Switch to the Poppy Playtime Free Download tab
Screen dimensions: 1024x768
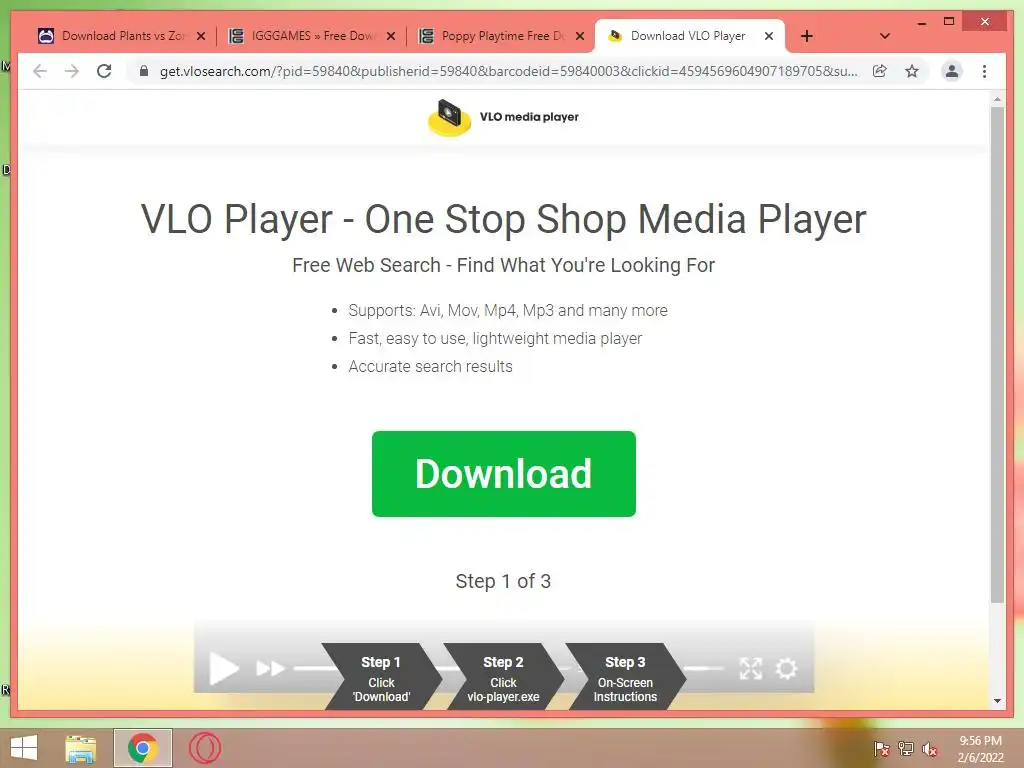pos(501,36)
